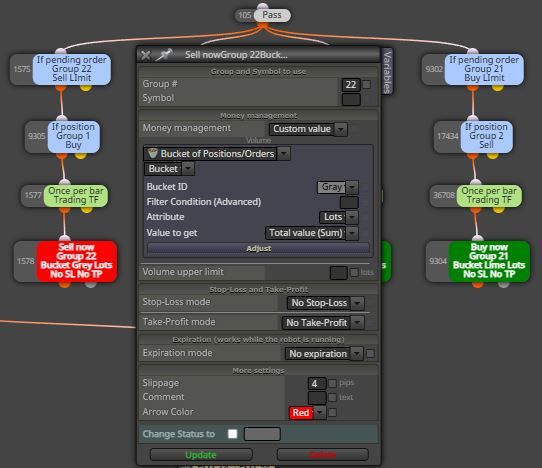542x468 pixels.
Task: Click the Adjust bar
Action: click(258, 249)
